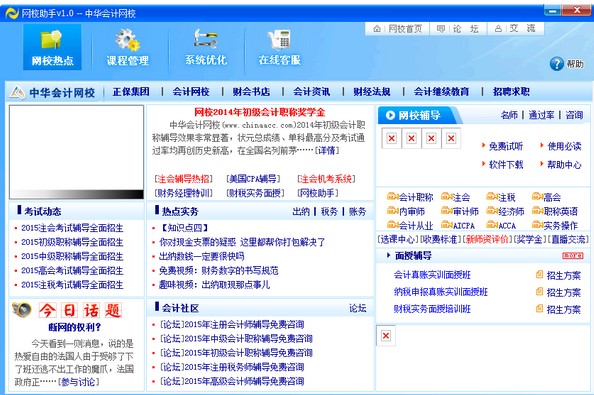Click the megaphone icon beside 今日话题
The image size is (594, 395).
22,310
